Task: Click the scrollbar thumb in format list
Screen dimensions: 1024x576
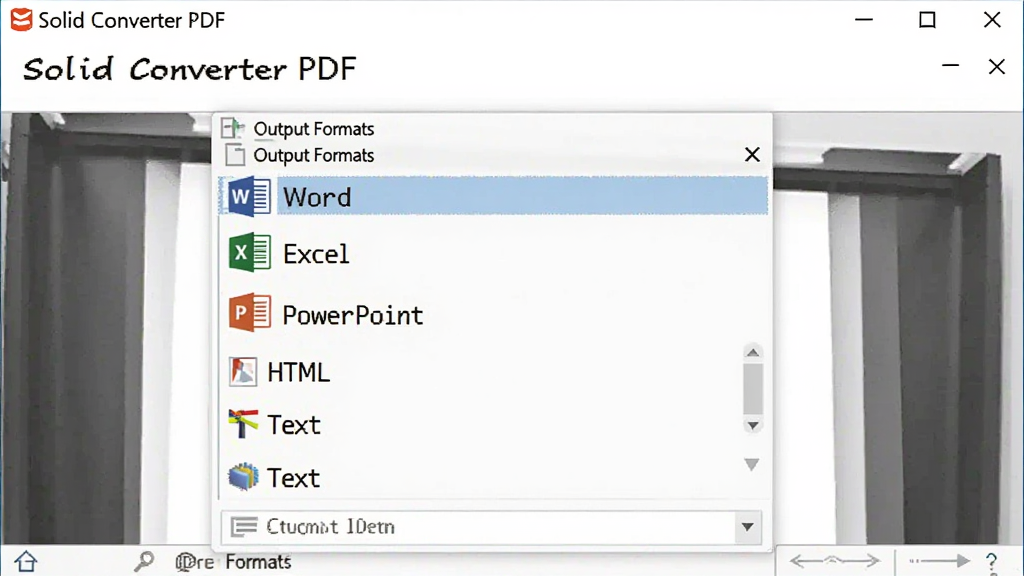Action: (x=752, y=389)
